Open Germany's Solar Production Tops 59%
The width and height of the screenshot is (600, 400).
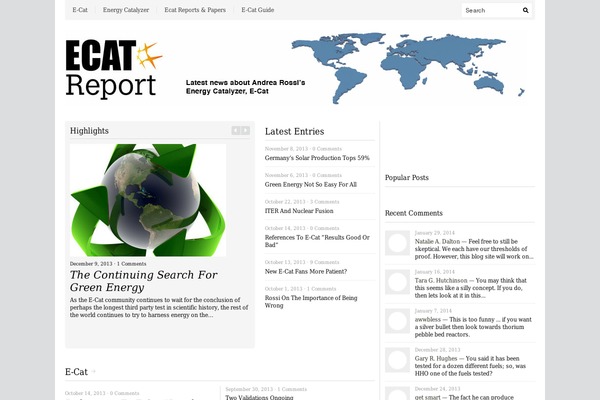click(x=317, y=158)
